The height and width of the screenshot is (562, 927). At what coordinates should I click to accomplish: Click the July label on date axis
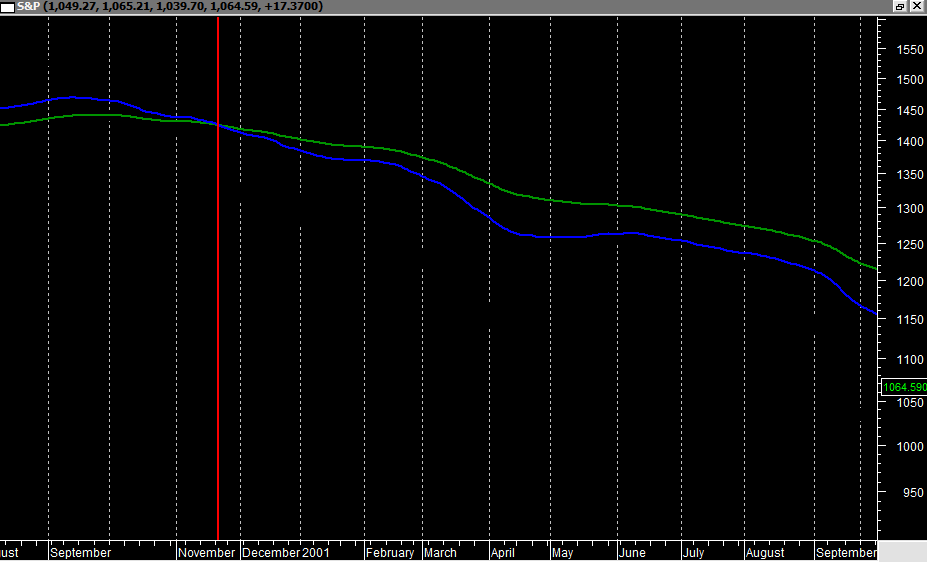click(x=693, y=553)
